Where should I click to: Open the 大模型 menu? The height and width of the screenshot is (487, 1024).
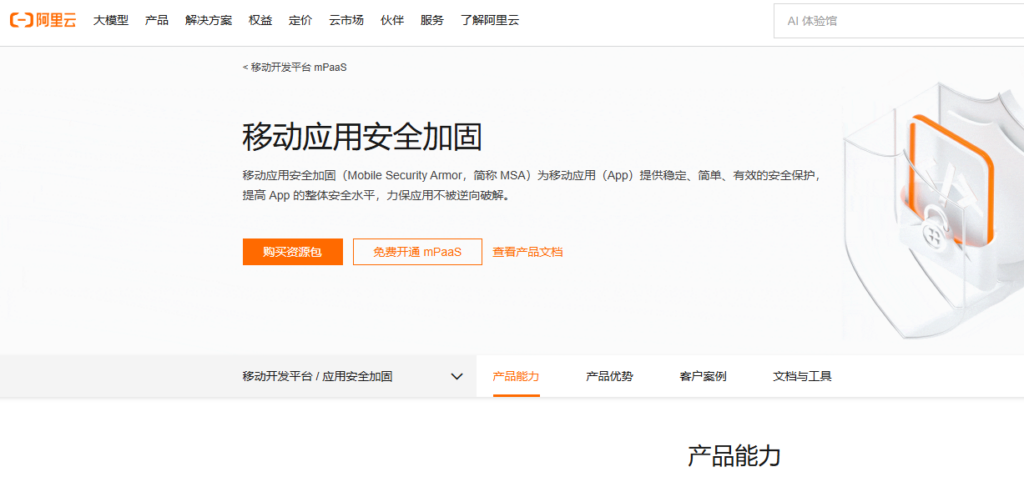(x=110, y=20)
